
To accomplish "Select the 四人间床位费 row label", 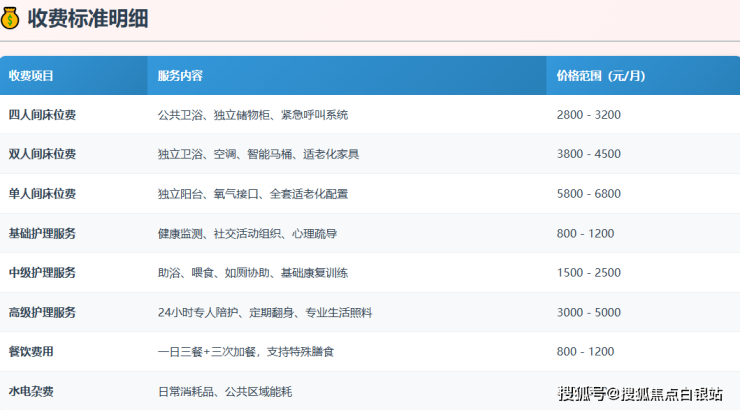I will pyautogui.click(x=42, y=115).
